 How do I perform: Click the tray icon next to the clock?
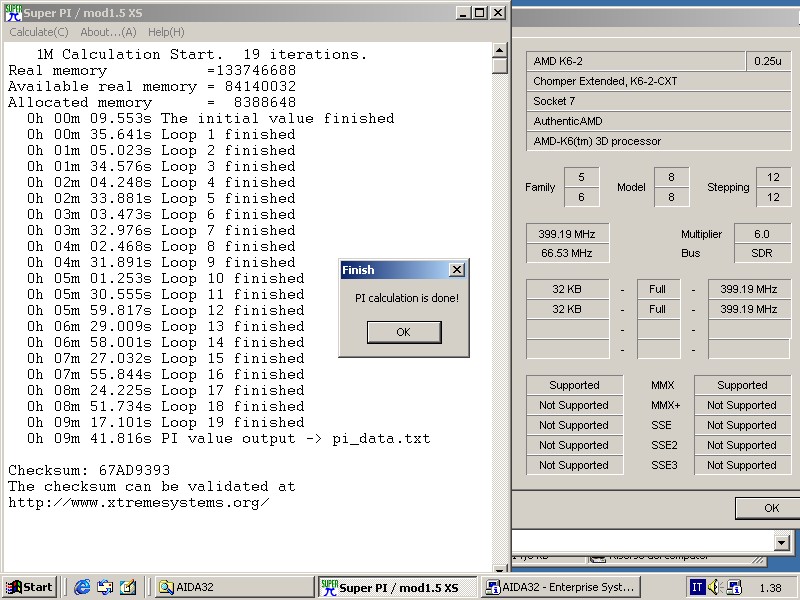click(733, 587)
